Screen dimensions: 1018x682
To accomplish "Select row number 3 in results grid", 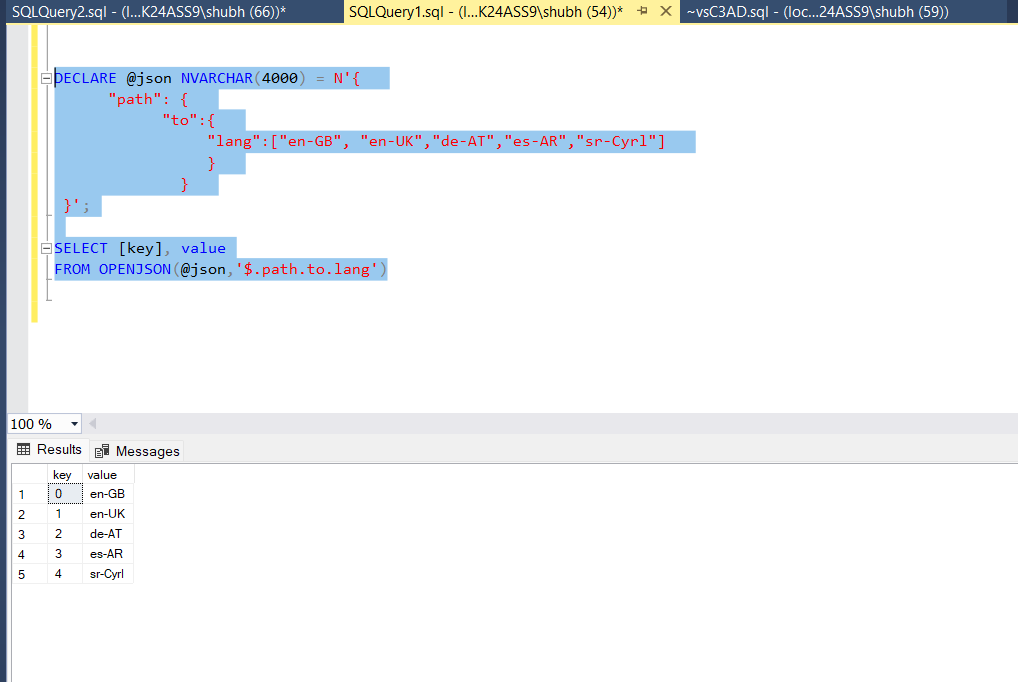I will pyautogui.click(x=22, y=533).
